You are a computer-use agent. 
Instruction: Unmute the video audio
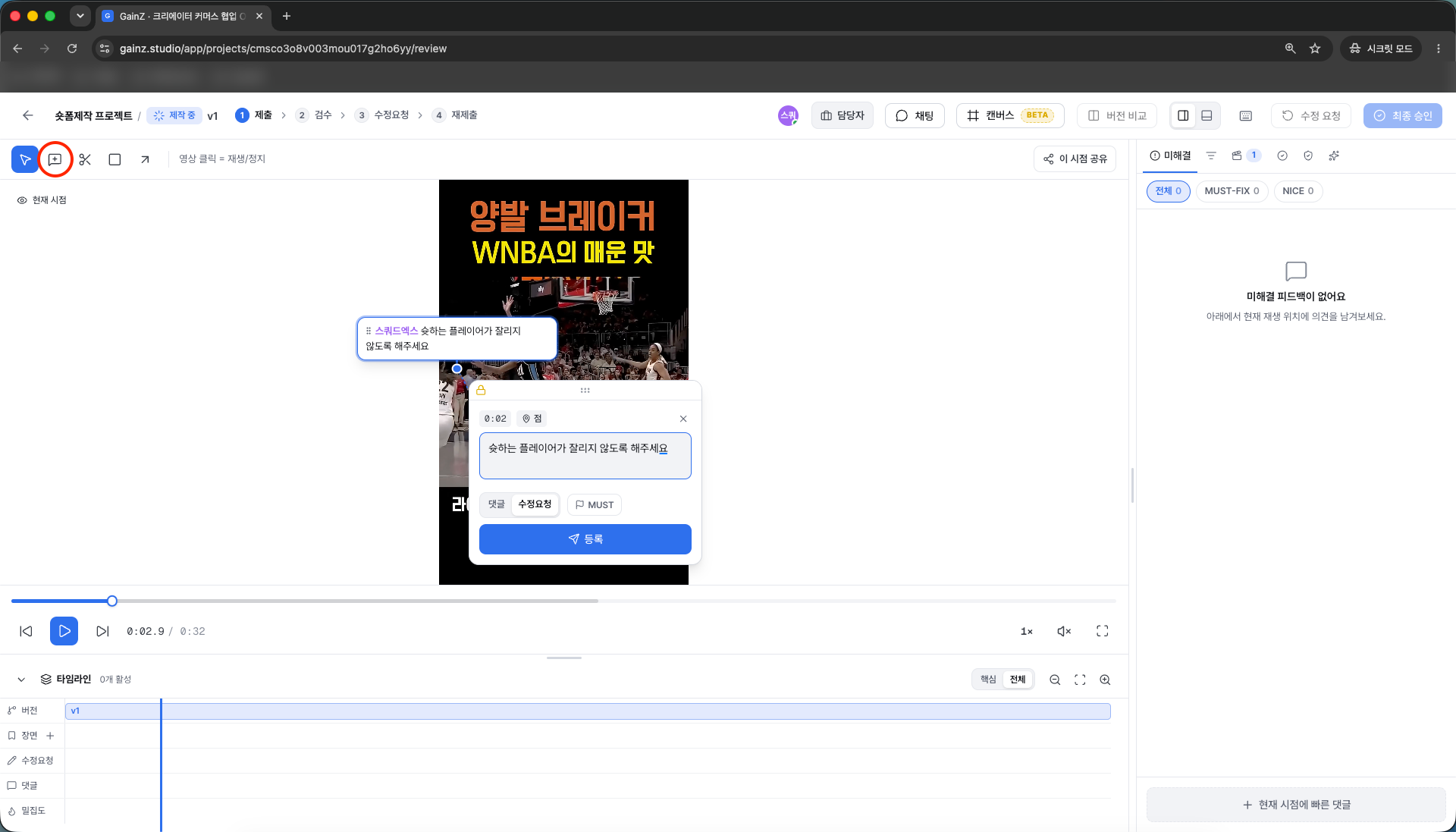click(1064, 631)
